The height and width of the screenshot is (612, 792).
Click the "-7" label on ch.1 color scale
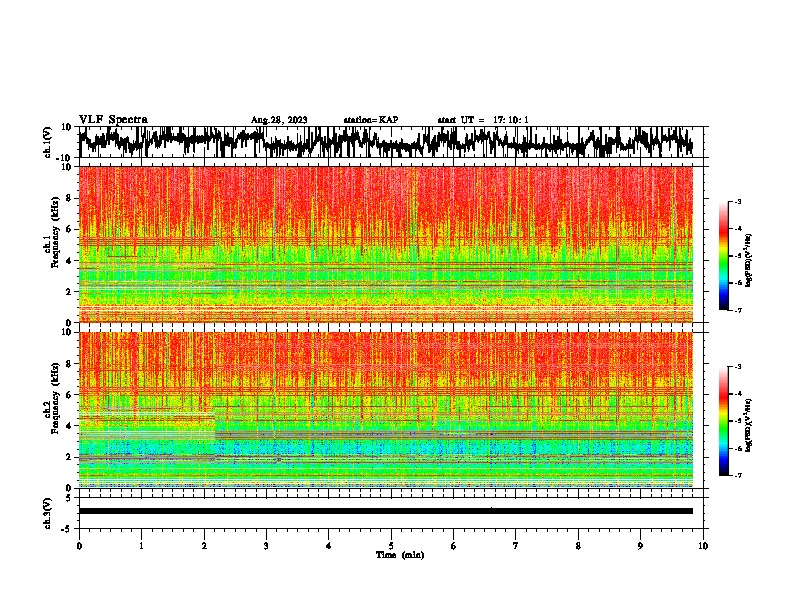[737, 310]
